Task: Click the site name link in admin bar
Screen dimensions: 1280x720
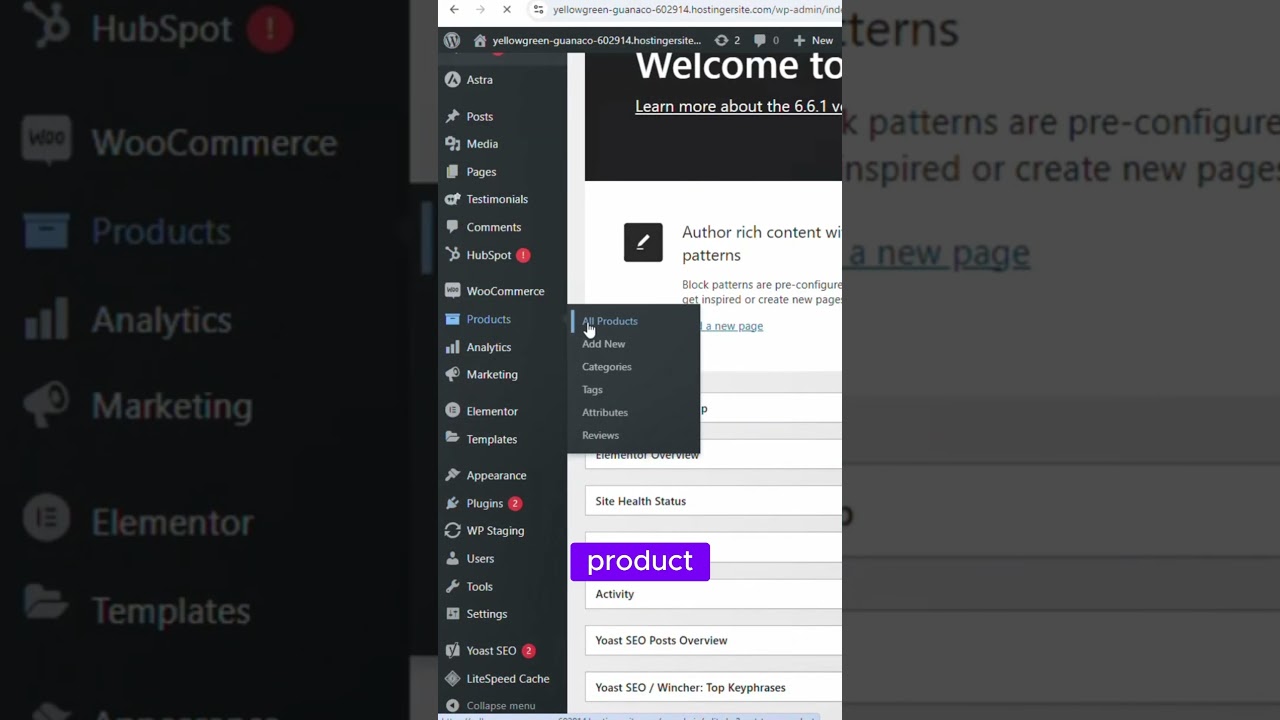Action: 596,40
